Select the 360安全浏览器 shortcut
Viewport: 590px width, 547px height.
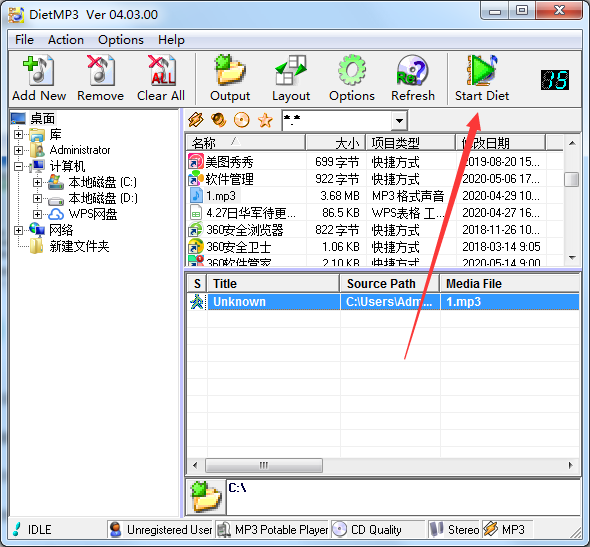coord(245,230)
